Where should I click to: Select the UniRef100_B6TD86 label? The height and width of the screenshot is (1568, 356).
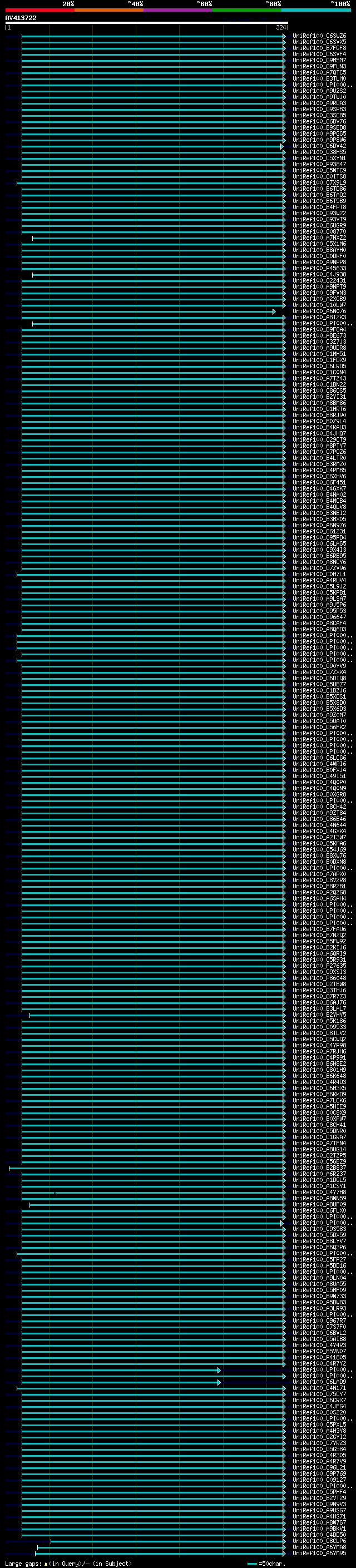319,189
